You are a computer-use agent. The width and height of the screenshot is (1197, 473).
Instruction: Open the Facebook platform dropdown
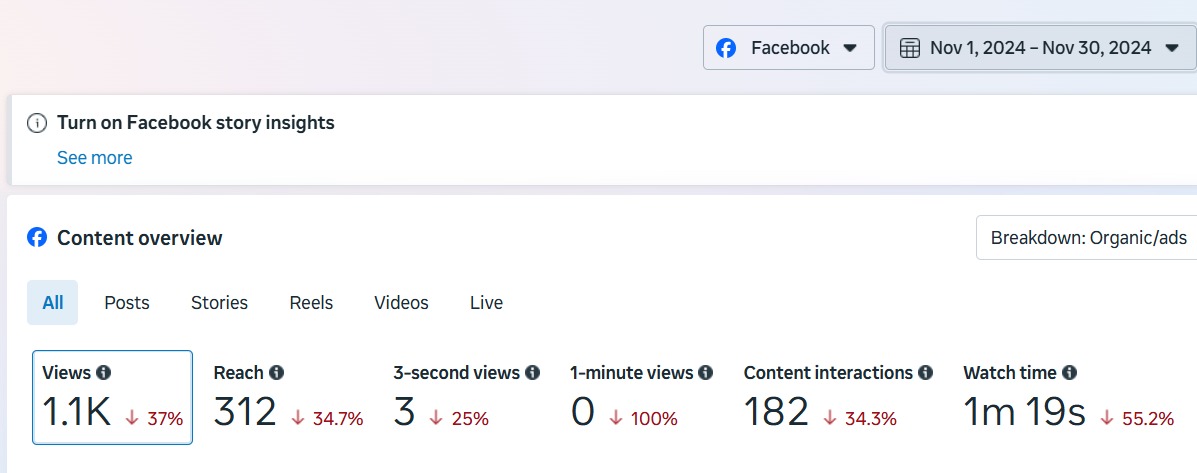pos(788,48)
